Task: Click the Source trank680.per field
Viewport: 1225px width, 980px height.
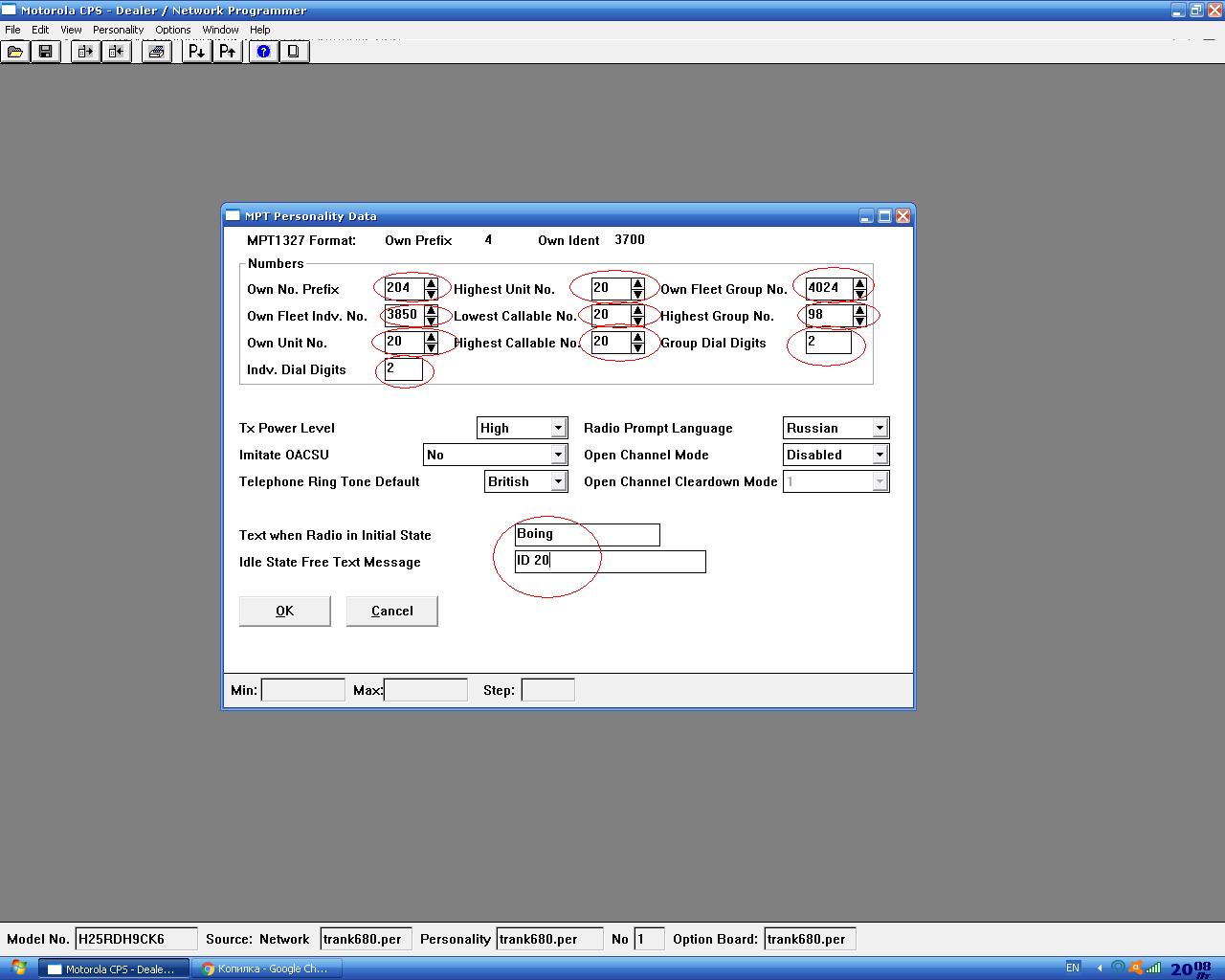Action: coord(367,939)
